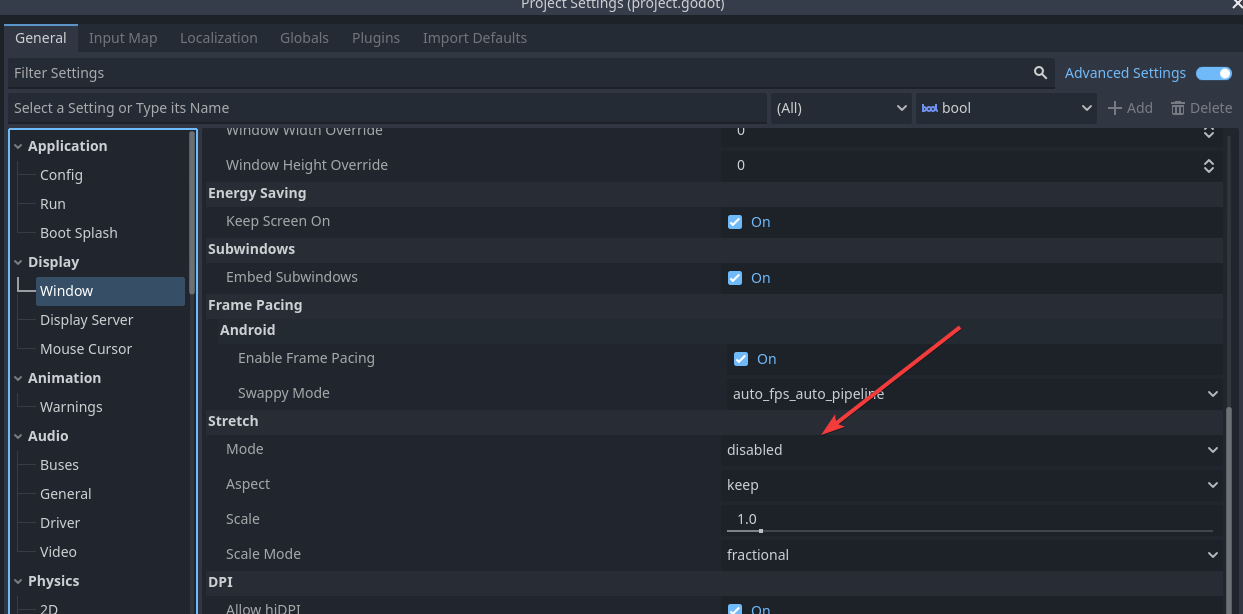
Task: Click the plus Add button icon
Action: (x=1115, y=108)
